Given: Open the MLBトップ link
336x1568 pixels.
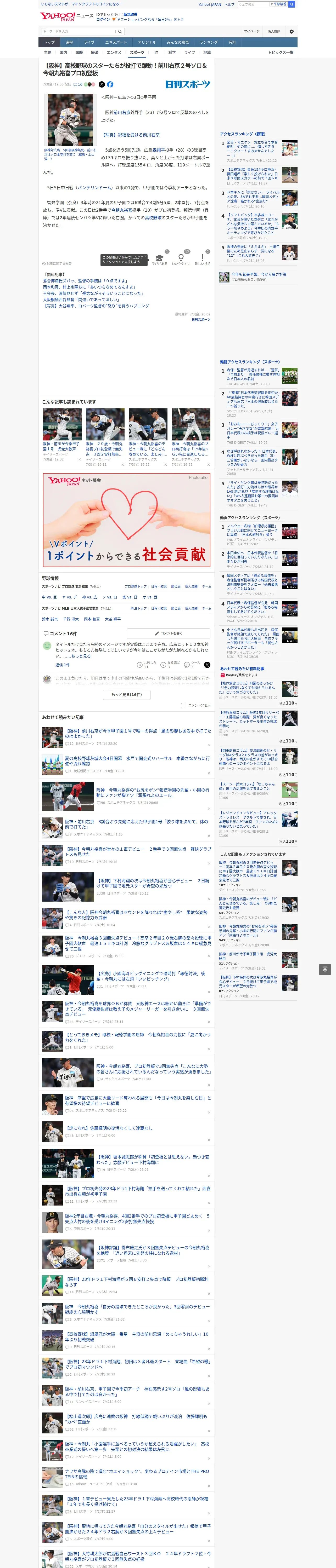Looking at the screenshot, I should (138, 609).
